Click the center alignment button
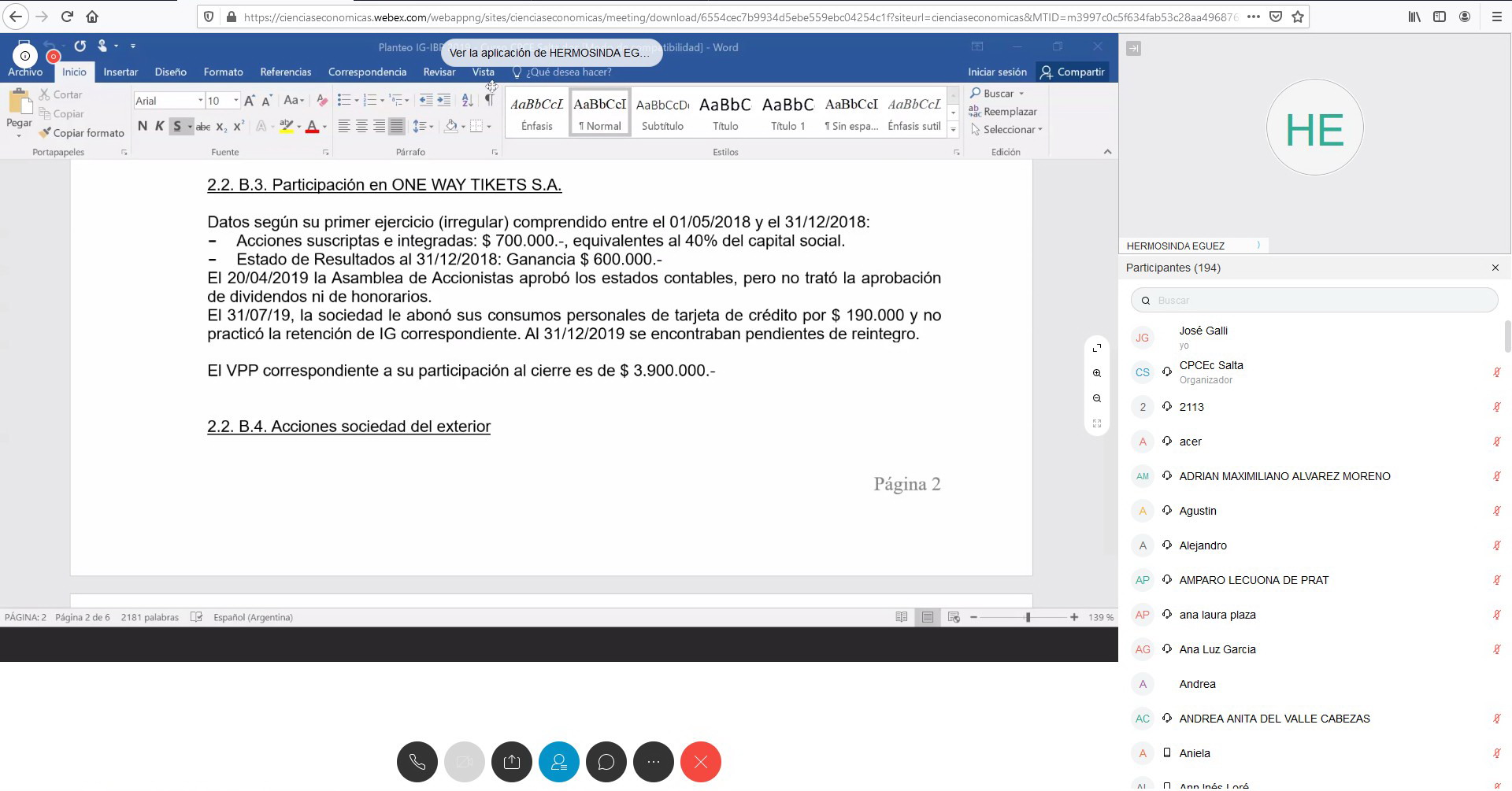This screenshot has width=1512, height=791. click(361, 126)
